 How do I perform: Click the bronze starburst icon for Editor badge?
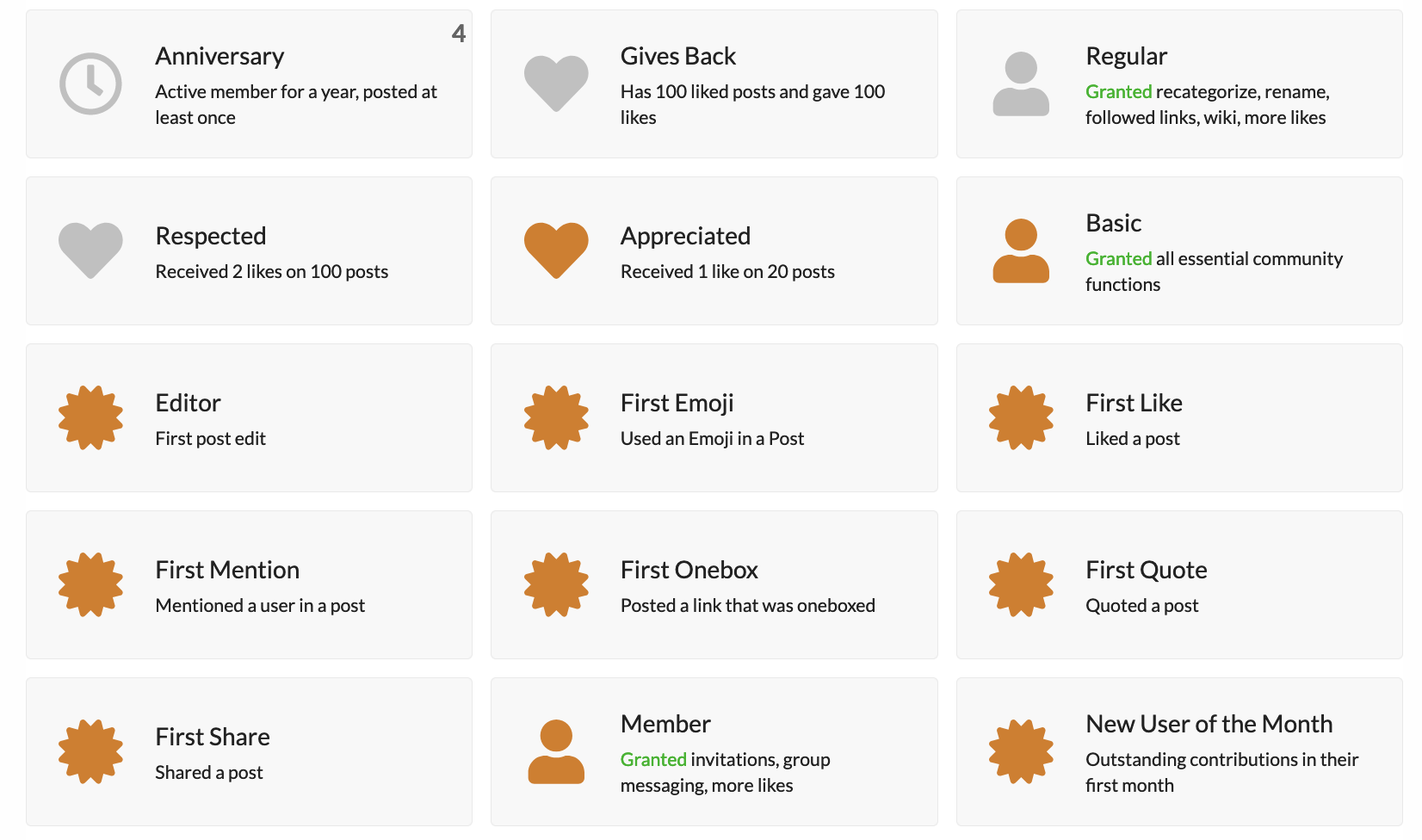pyautogui.click(x=90, y=417)
